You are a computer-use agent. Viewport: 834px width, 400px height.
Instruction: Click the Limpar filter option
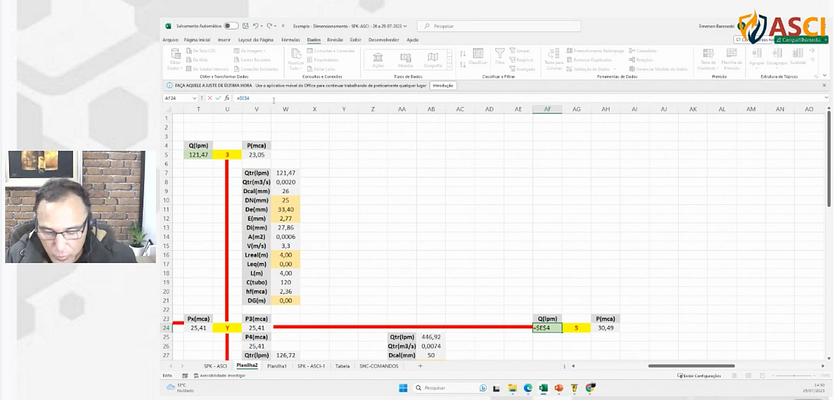520,51
